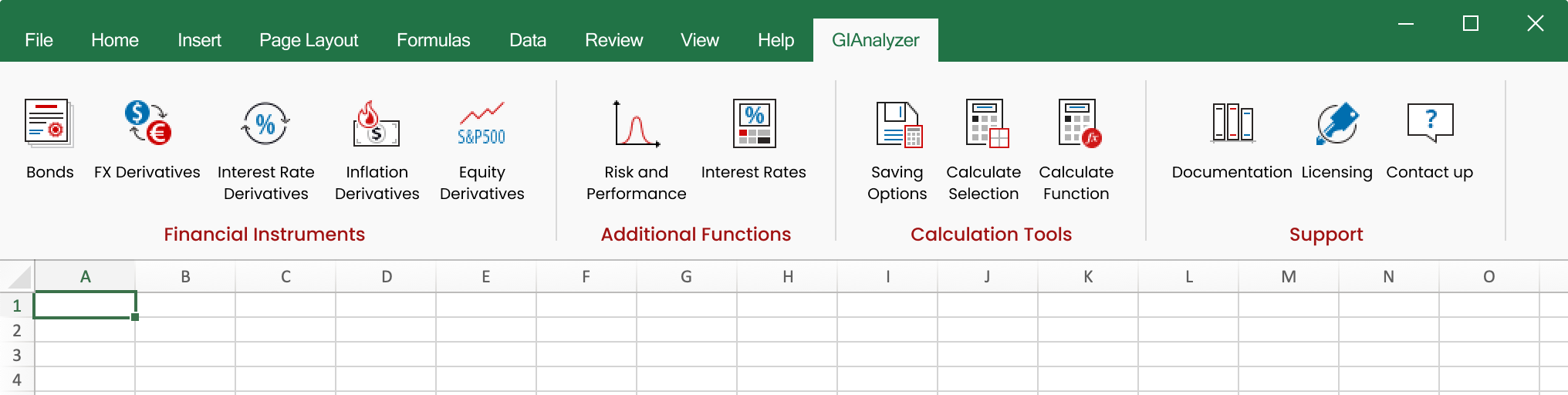
Task: Launch Equity Derivatives S&P500 icon
Action: (x=482, y=123)
